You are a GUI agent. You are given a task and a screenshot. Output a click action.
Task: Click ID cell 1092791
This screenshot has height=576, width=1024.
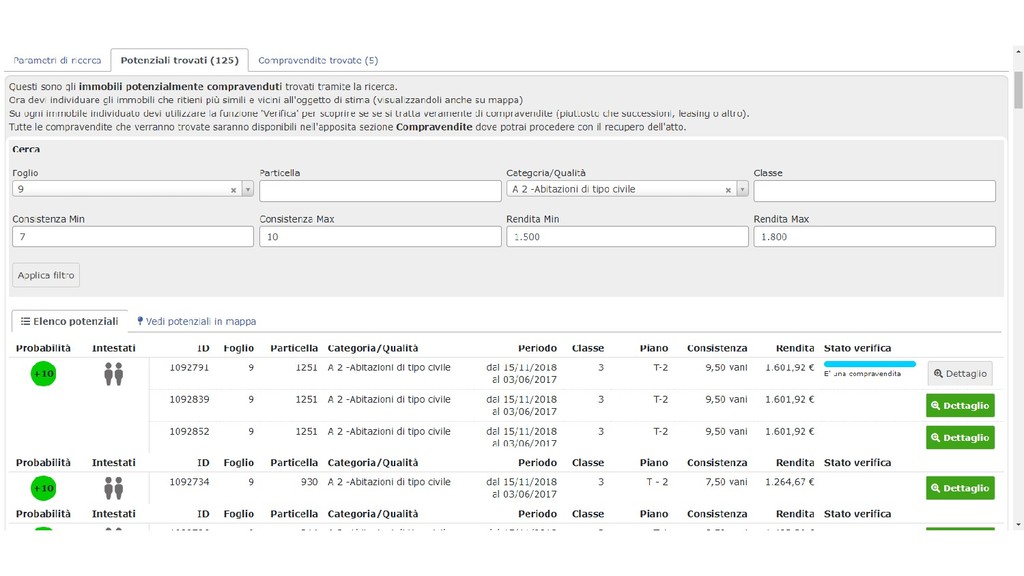click(x=189, y=368)
